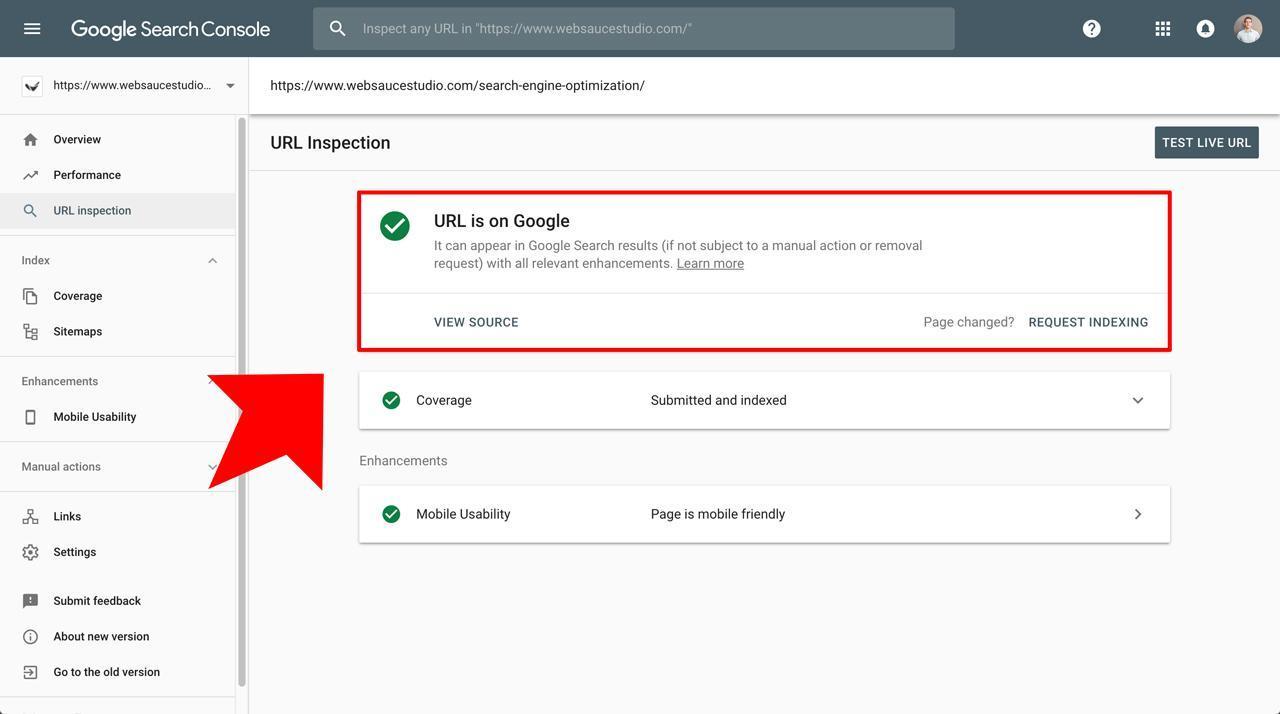This screenshot has width=1280, height=714.
Task: Click the Submit feedback icon
Action: point(31,601)
